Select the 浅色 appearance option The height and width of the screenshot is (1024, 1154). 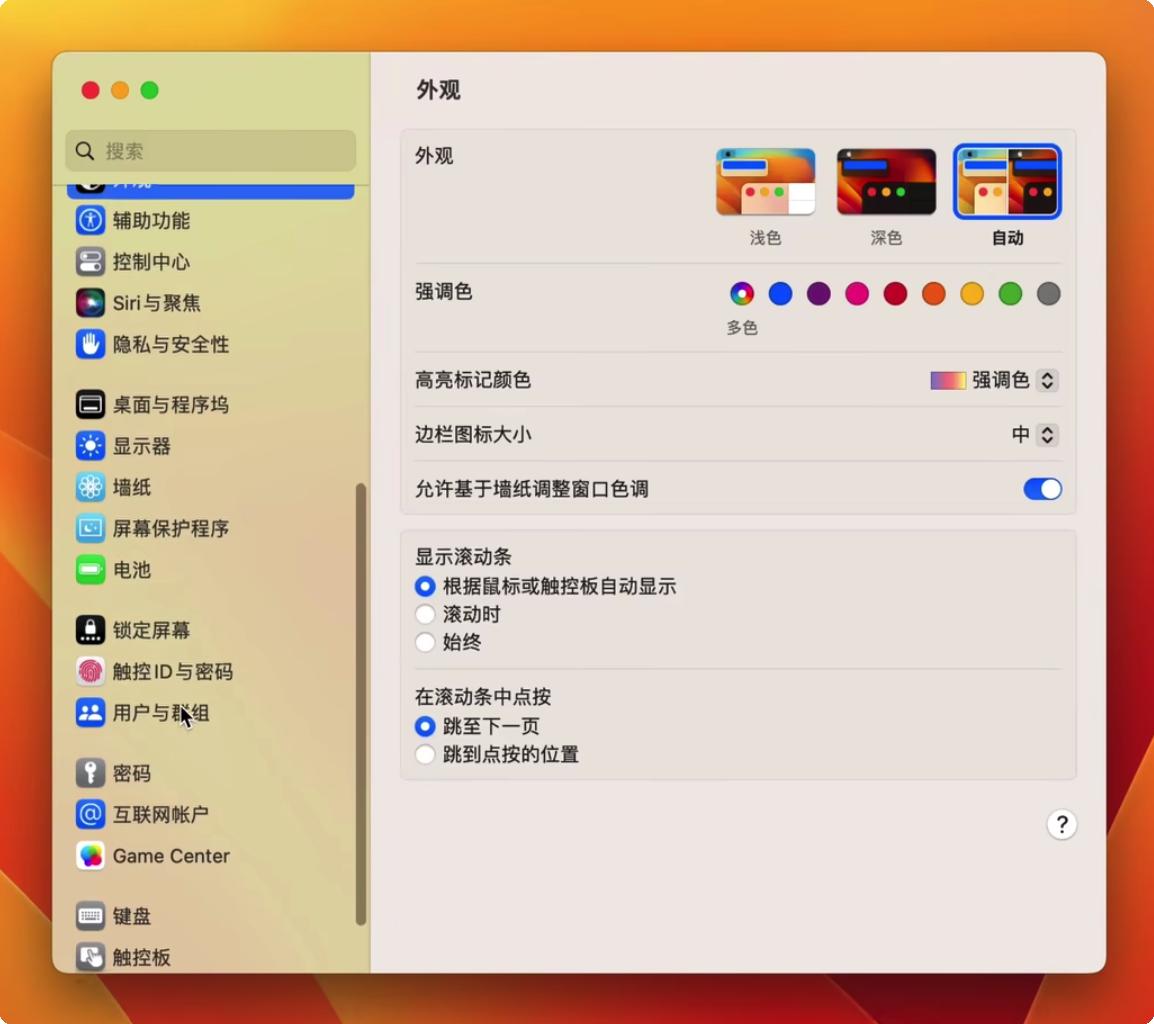point(765,181)
